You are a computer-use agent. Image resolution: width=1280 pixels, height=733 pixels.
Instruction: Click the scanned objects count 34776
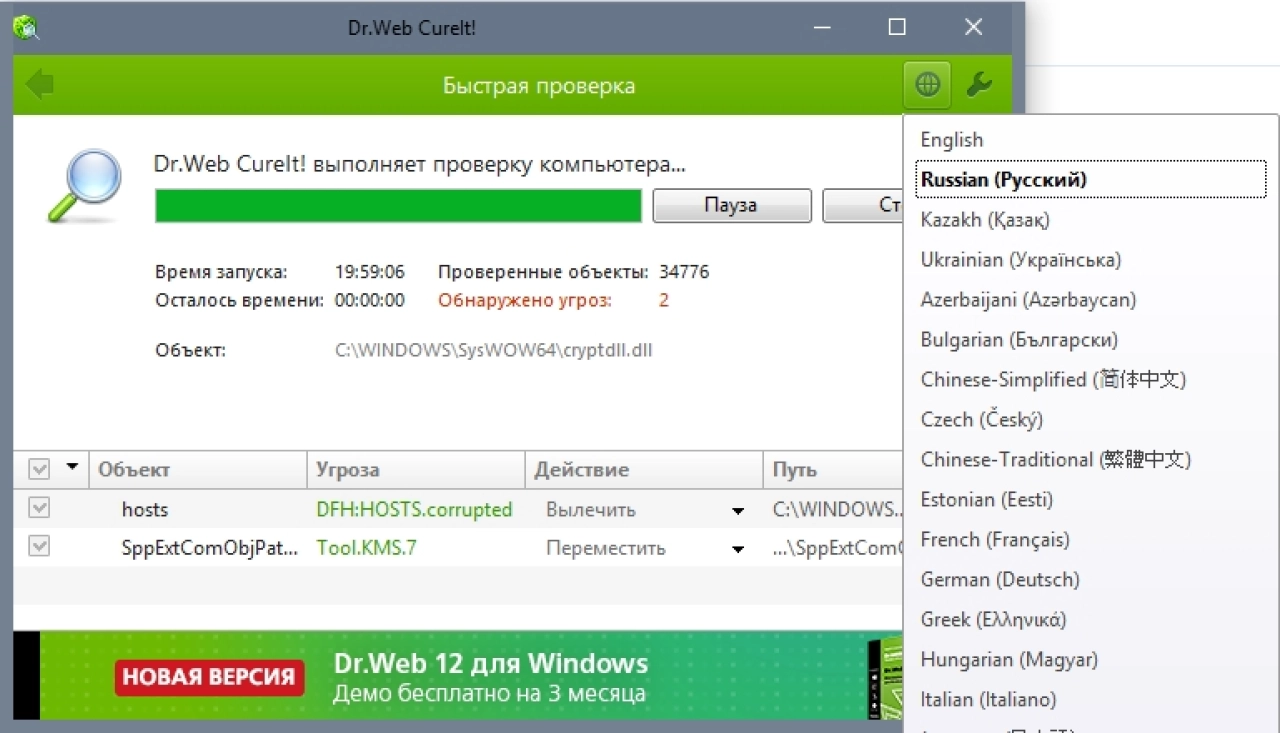pos(684,272)
